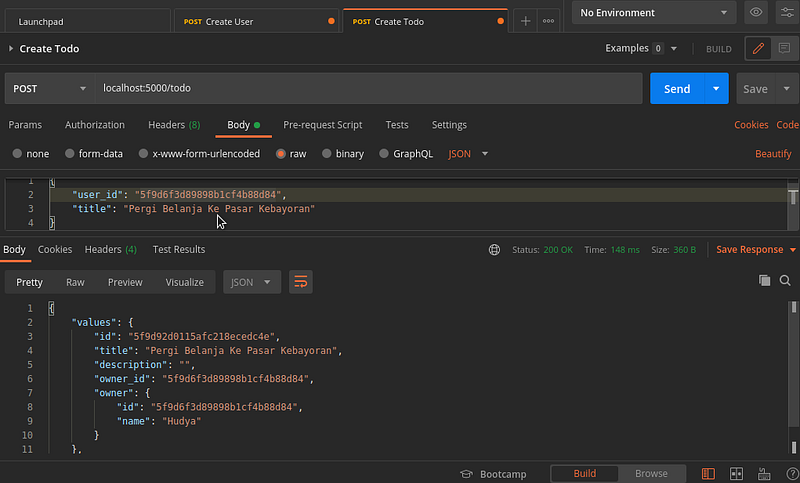
Task: Select x-www-form-urlencoded body type
Action: pos(143,154)
